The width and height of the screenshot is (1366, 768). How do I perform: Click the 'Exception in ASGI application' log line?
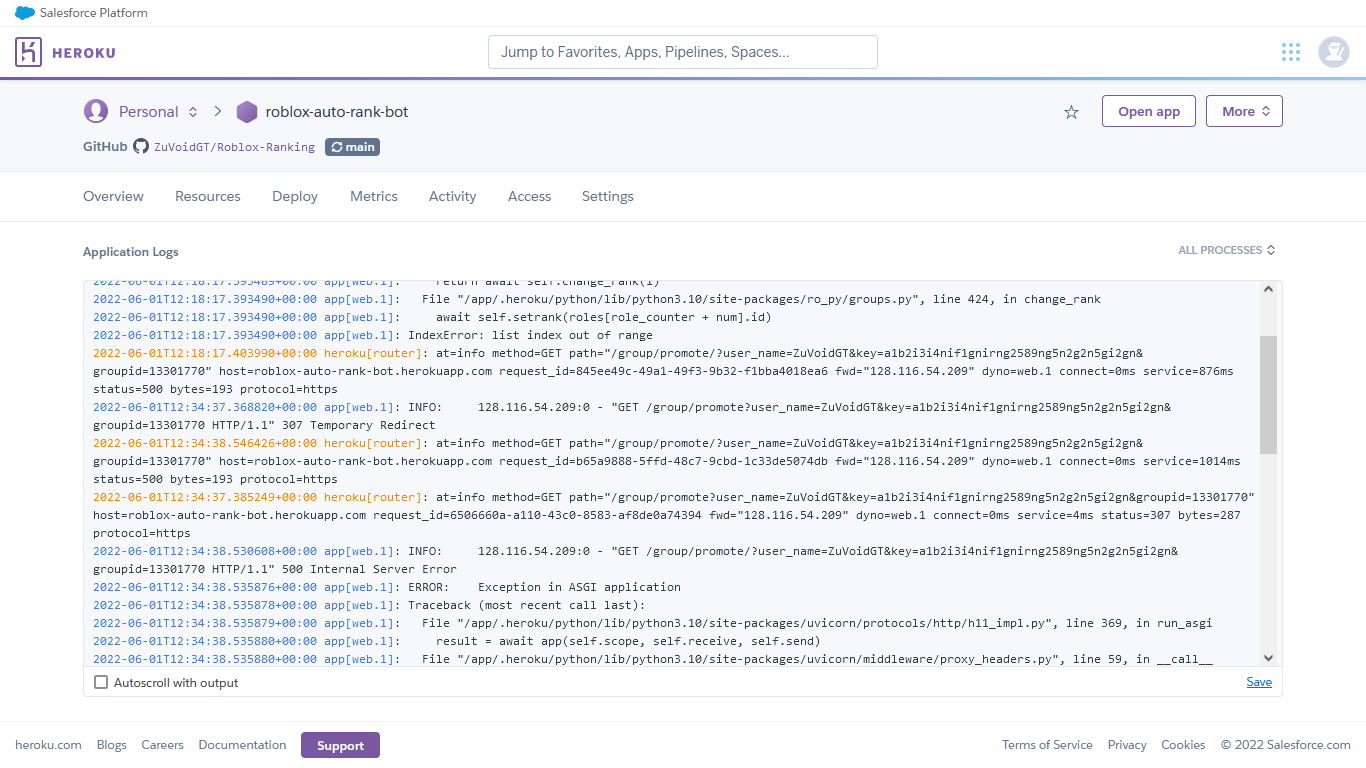click(579, 587)
